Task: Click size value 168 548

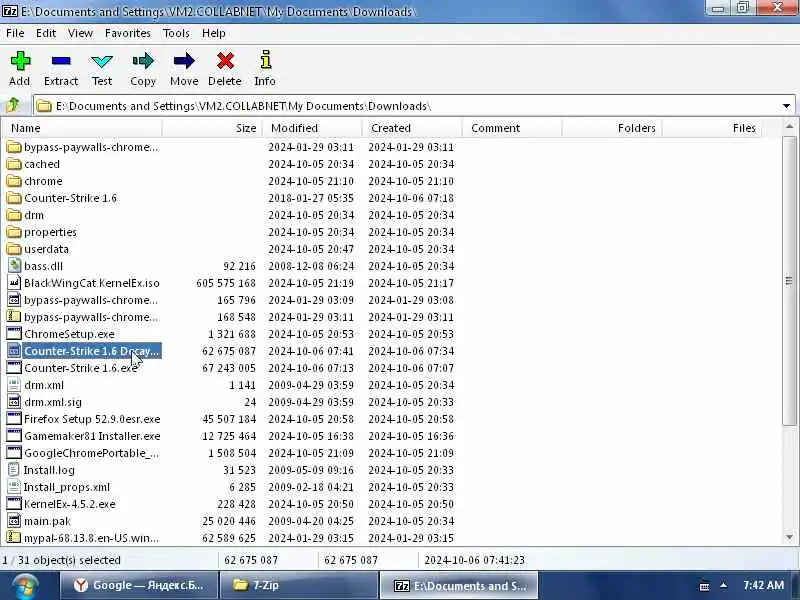Action: 236,317
